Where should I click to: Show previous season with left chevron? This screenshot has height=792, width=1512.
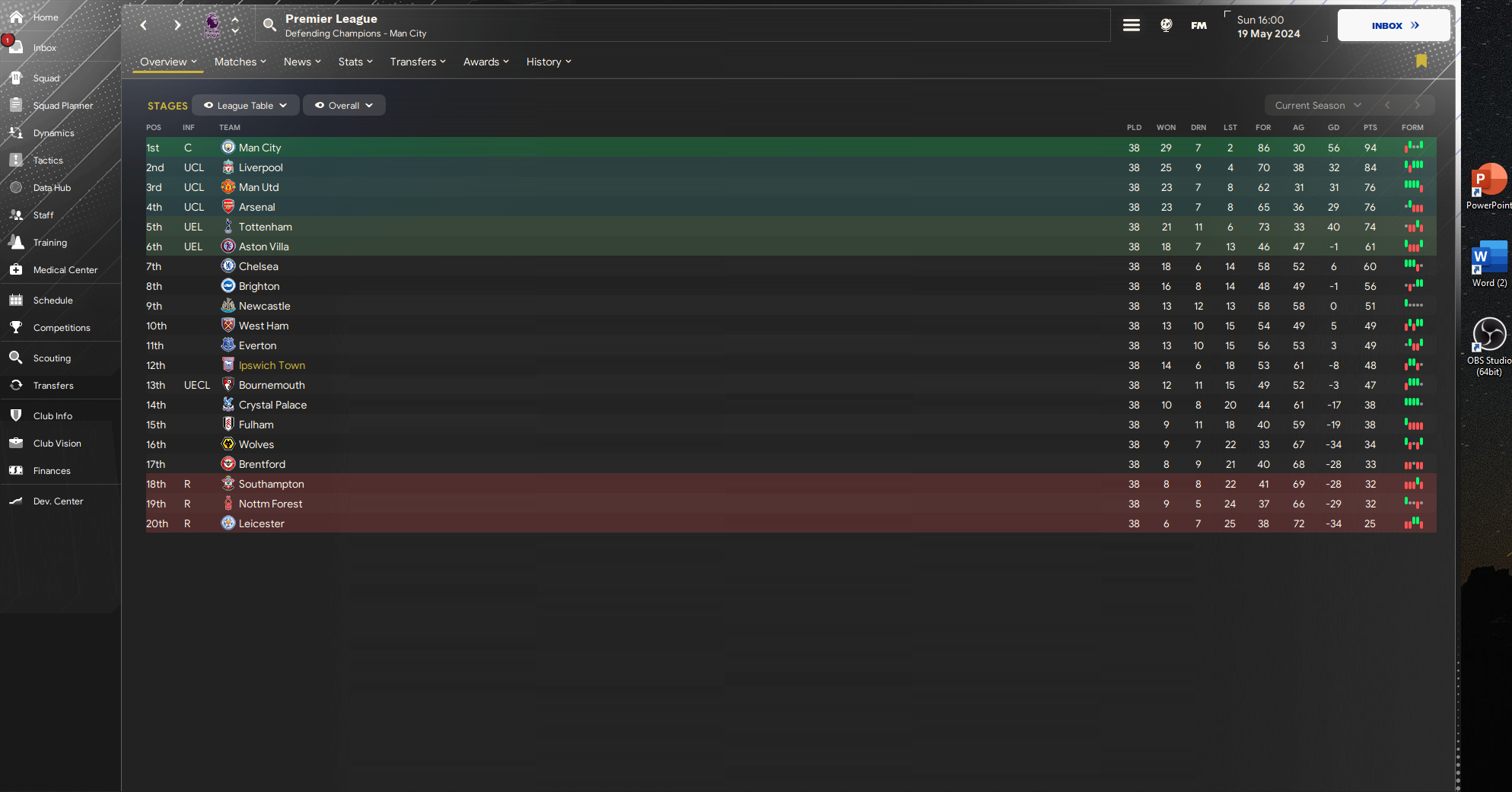(1387, 105)
